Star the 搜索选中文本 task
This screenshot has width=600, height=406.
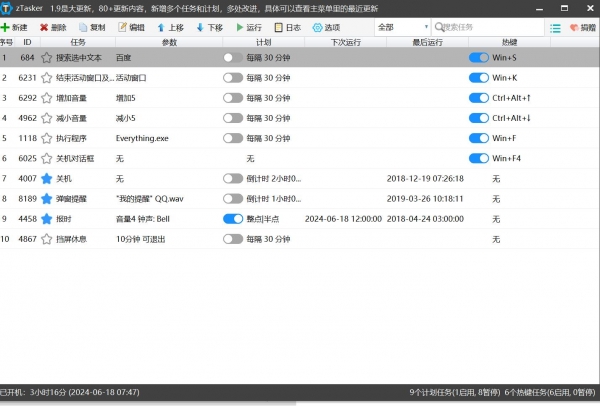pyautogui.click(x=47, y=58)
